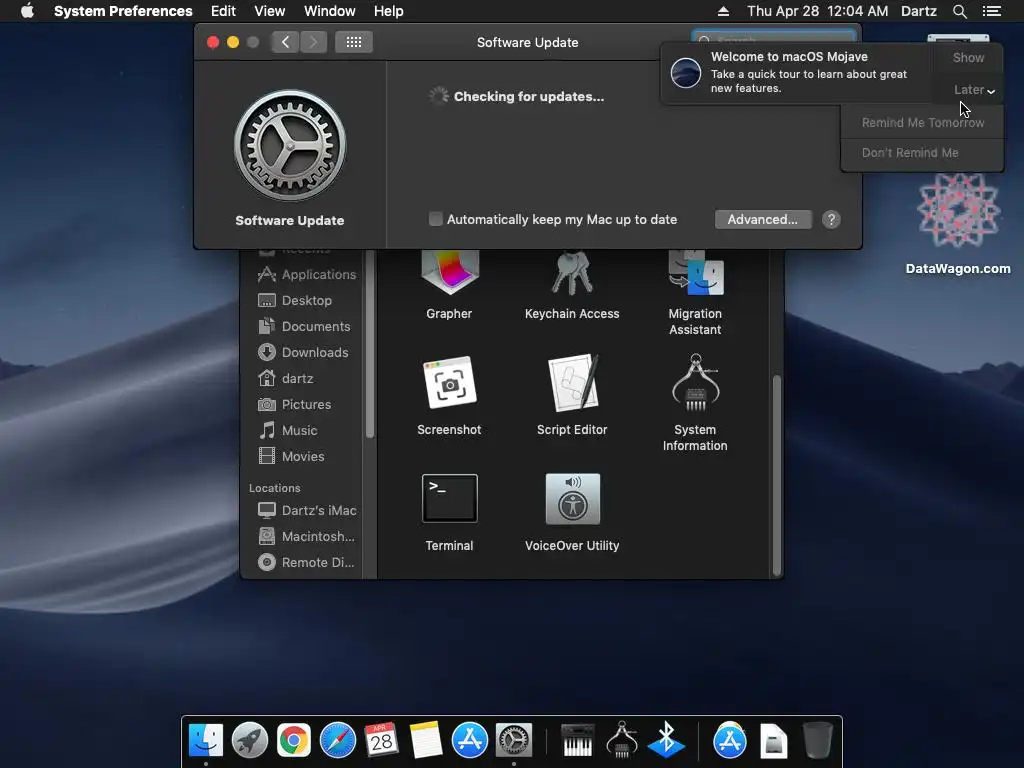
Task: Go back in System Preferences
Action: [x=285, y=42]
